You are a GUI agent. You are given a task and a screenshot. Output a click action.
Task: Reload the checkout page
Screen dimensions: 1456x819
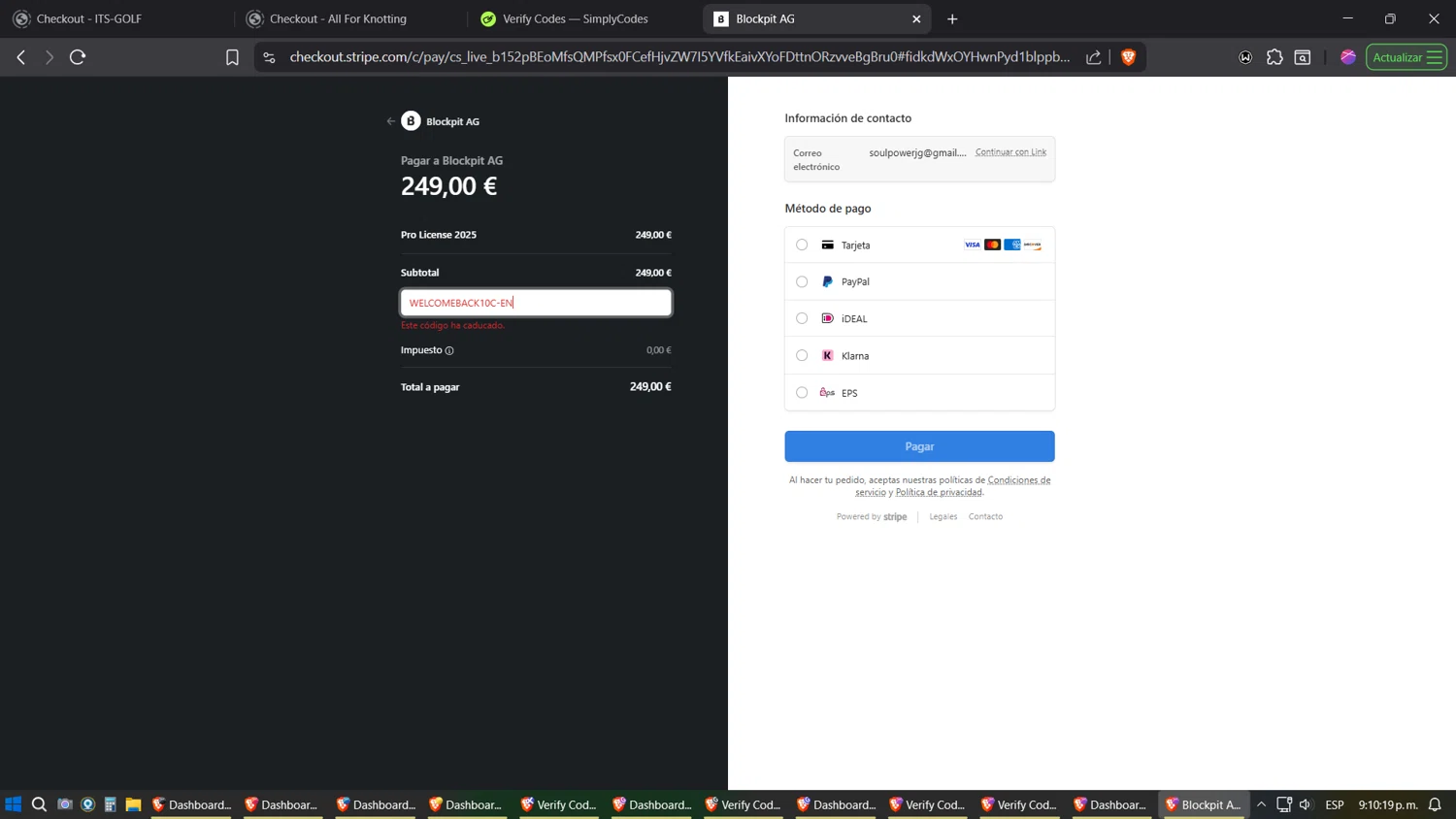click(x=78, y=57)
